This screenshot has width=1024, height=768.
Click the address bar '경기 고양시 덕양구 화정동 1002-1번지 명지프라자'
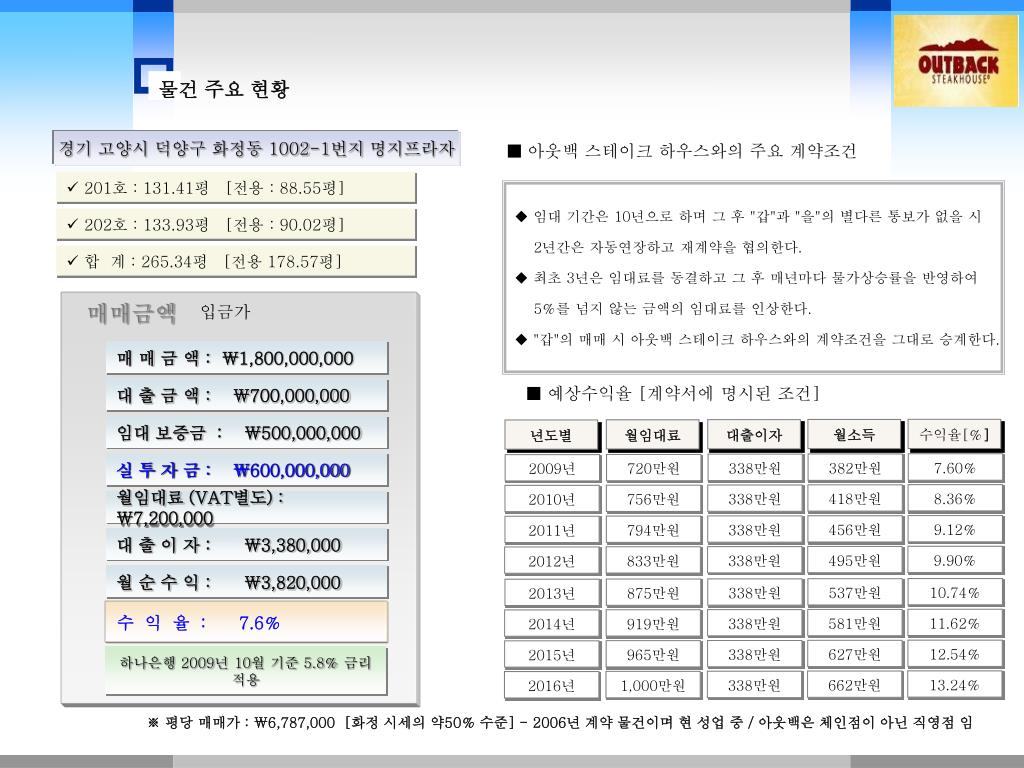coord(256,148)
